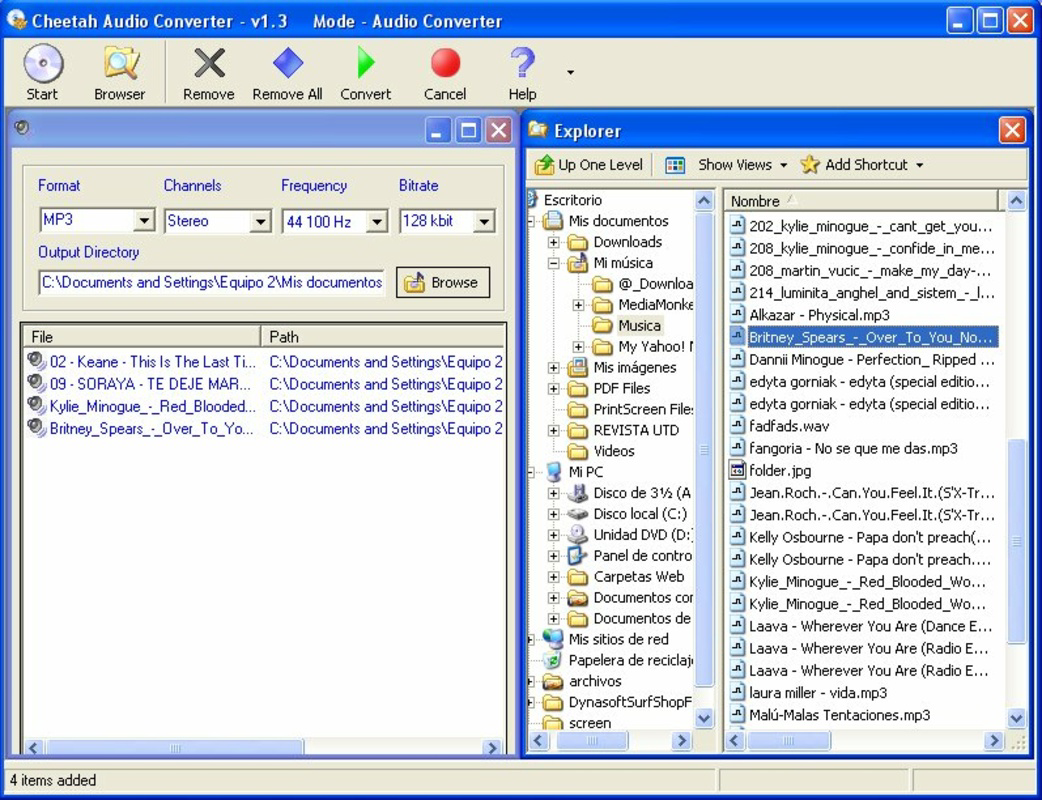Click the folder.jpg image file icon
Image resolution: width=1042 pixels, height=800 pixels.
coord(736,470)
